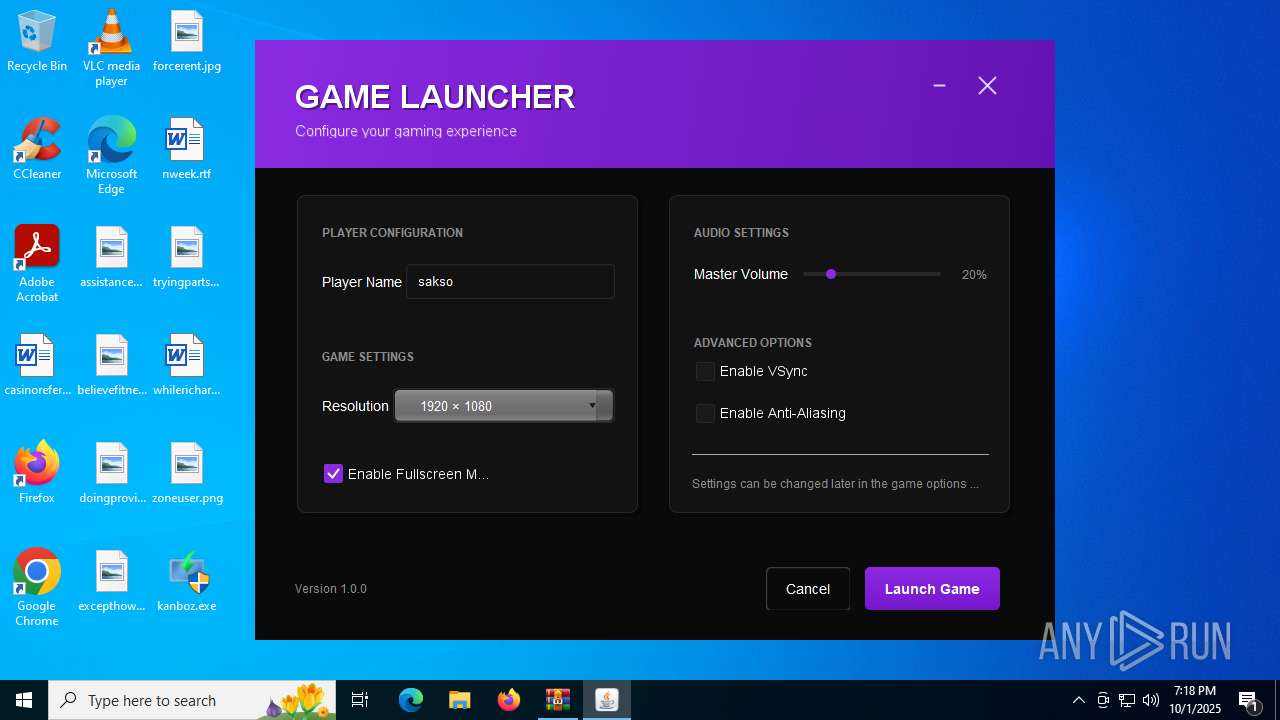Screen dimensions: 1280x720
Task: Select the believefitne image file icon
Action: [x=111, y=366]
